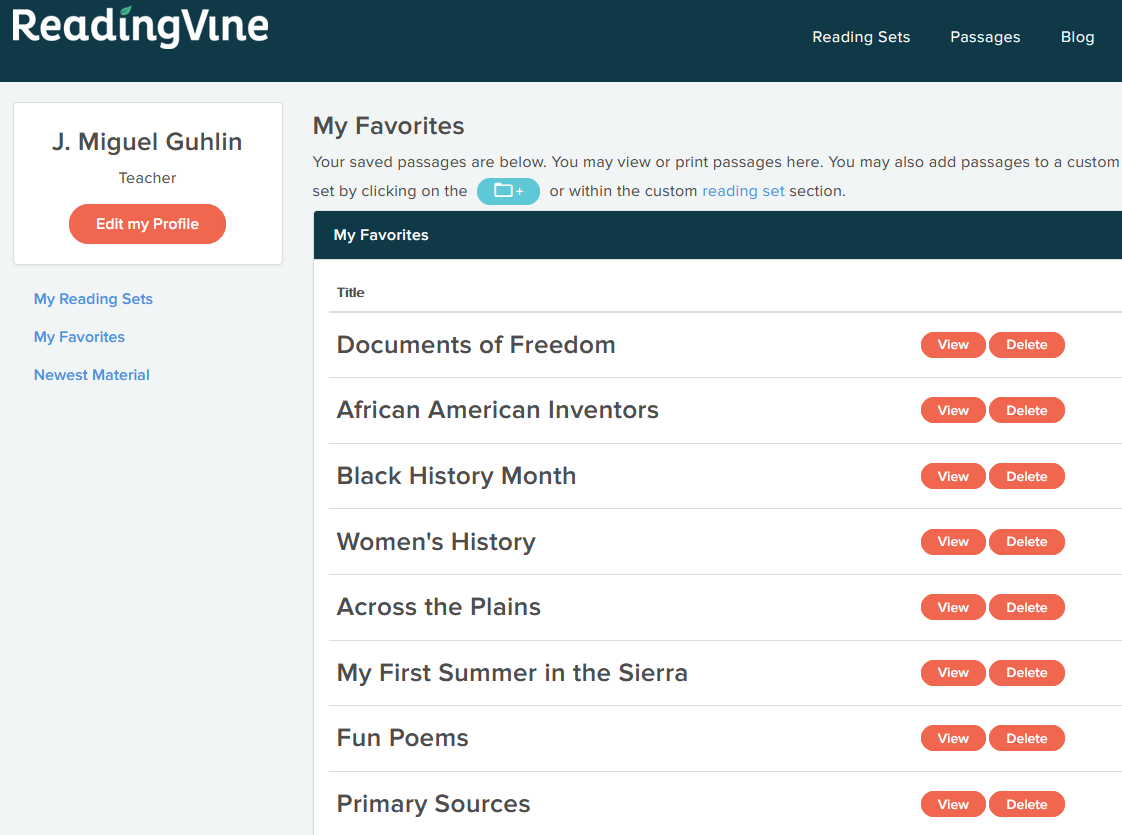Delete the Fun Poems favorite
The height and width of the screenshot is (835, 1122).
1026,739
